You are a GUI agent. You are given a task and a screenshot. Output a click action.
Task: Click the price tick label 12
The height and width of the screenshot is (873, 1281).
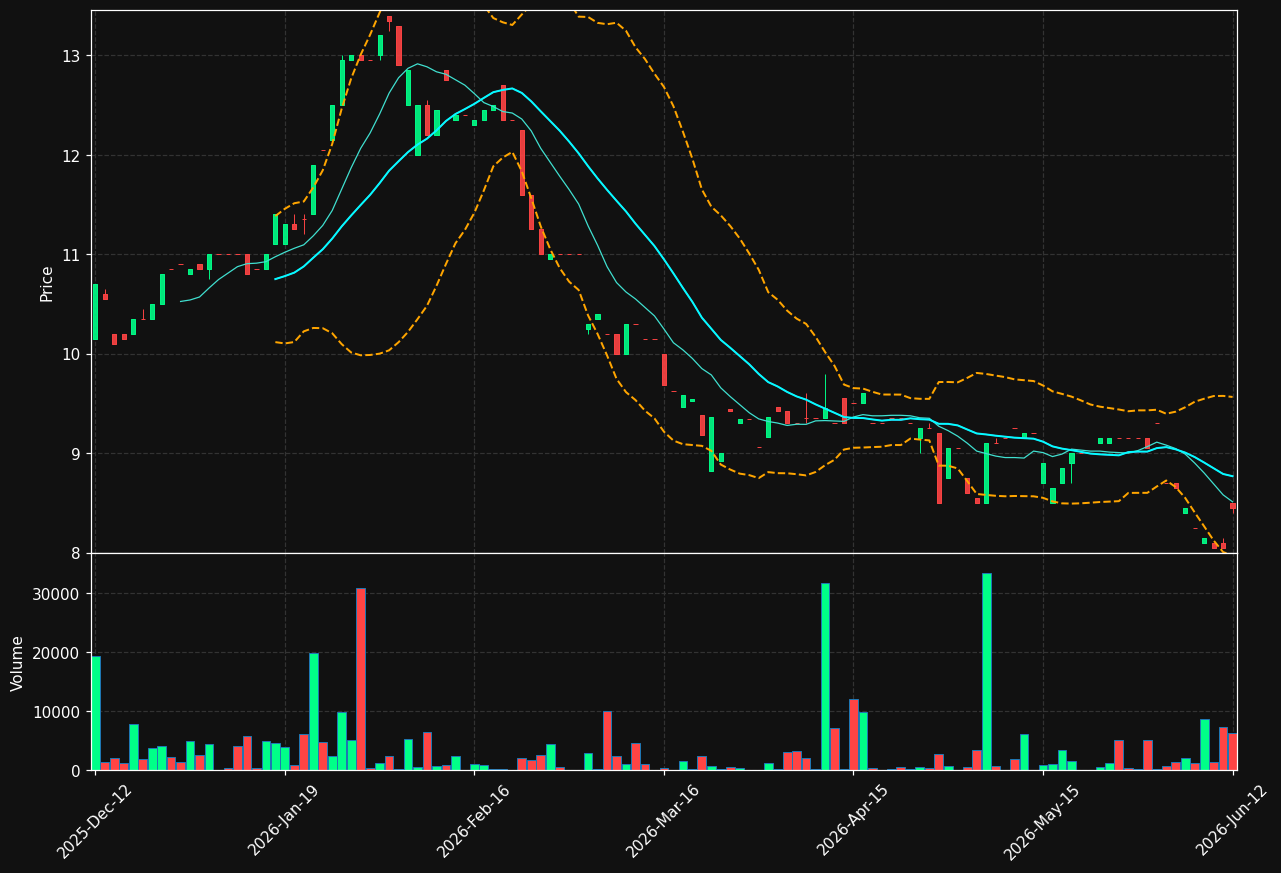(x=72, y=156)
